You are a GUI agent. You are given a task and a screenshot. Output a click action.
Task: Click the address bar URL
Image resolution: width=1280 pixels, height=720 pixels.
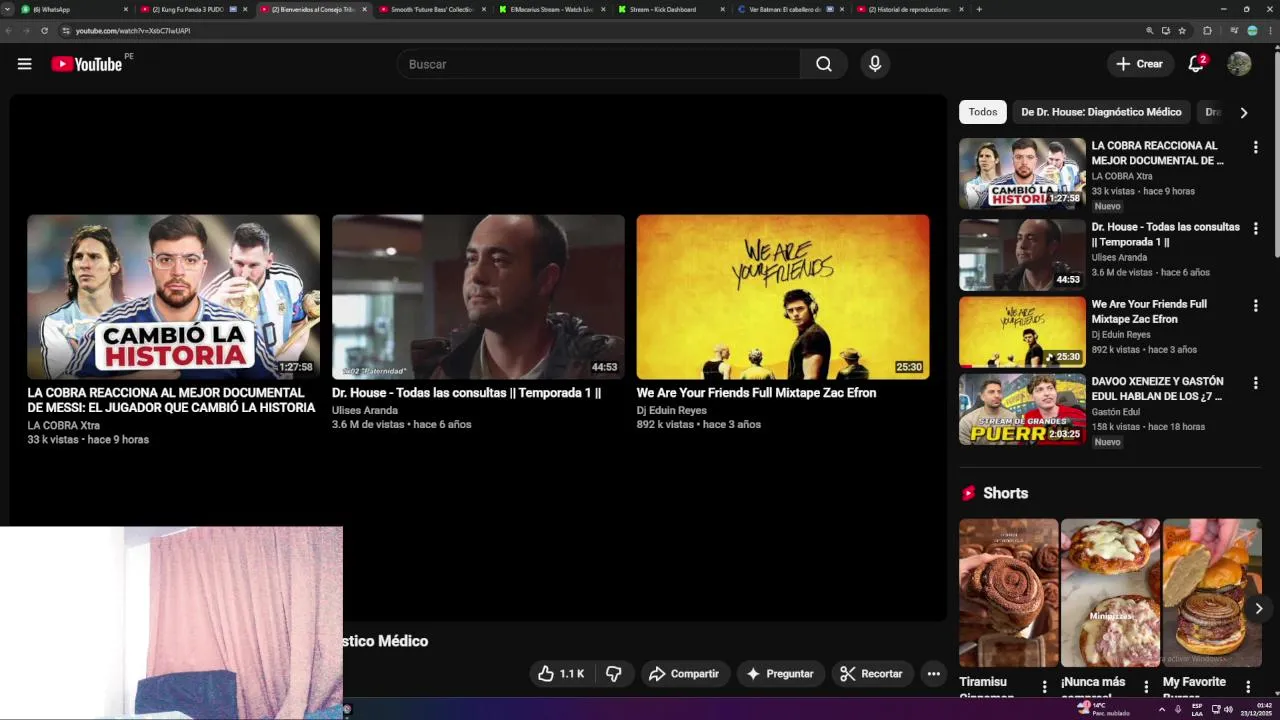coord(133,31)
